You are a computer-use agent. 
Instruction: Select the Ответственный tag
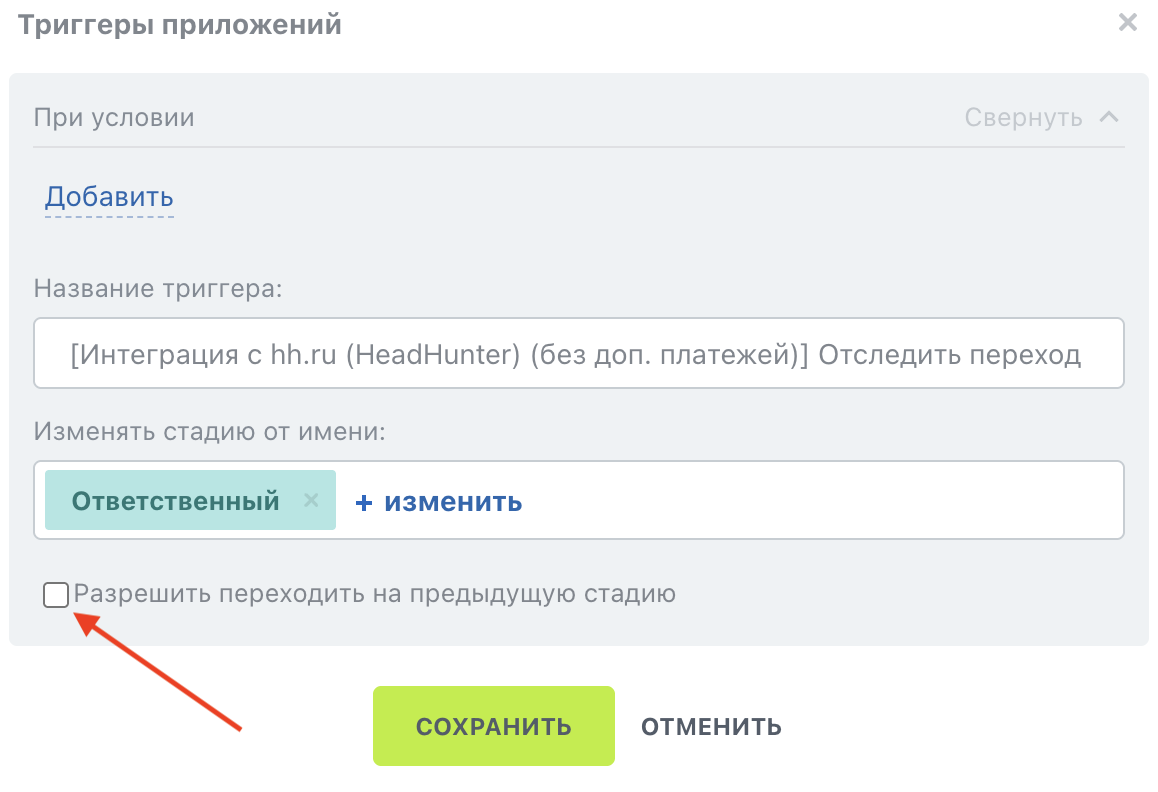176,501
